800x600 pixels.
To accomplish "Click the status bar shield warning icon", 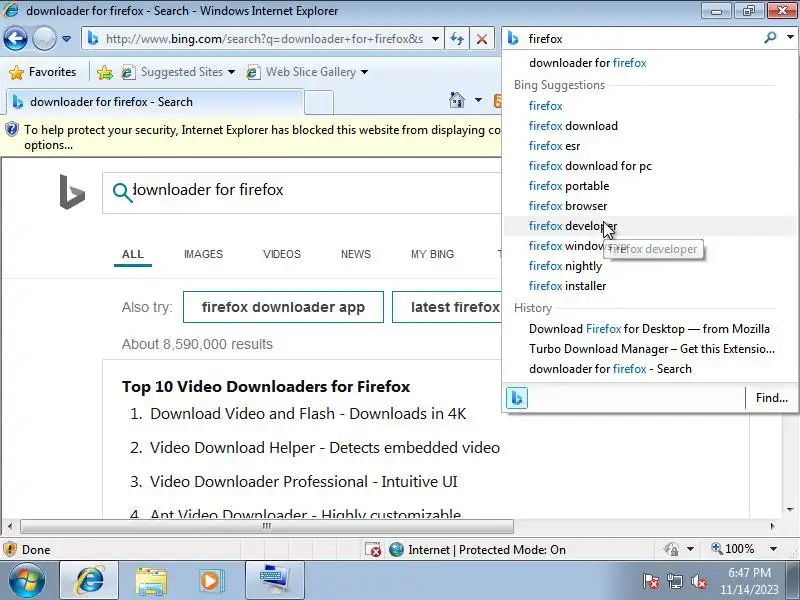I will (x=10, y=549).
